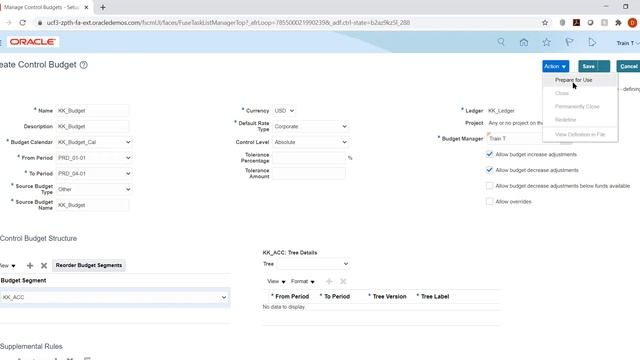Go to Home via house icon
This screenshot has width=640, height=360.
point(524,42)
